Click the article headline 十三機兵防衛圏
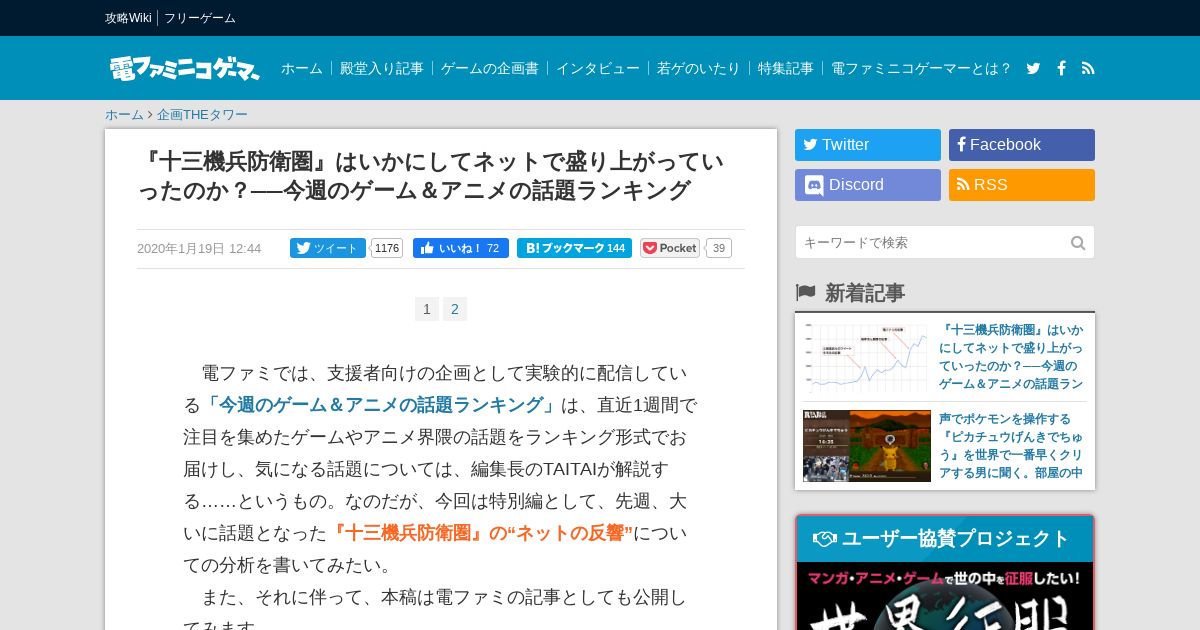 [430, 176]
